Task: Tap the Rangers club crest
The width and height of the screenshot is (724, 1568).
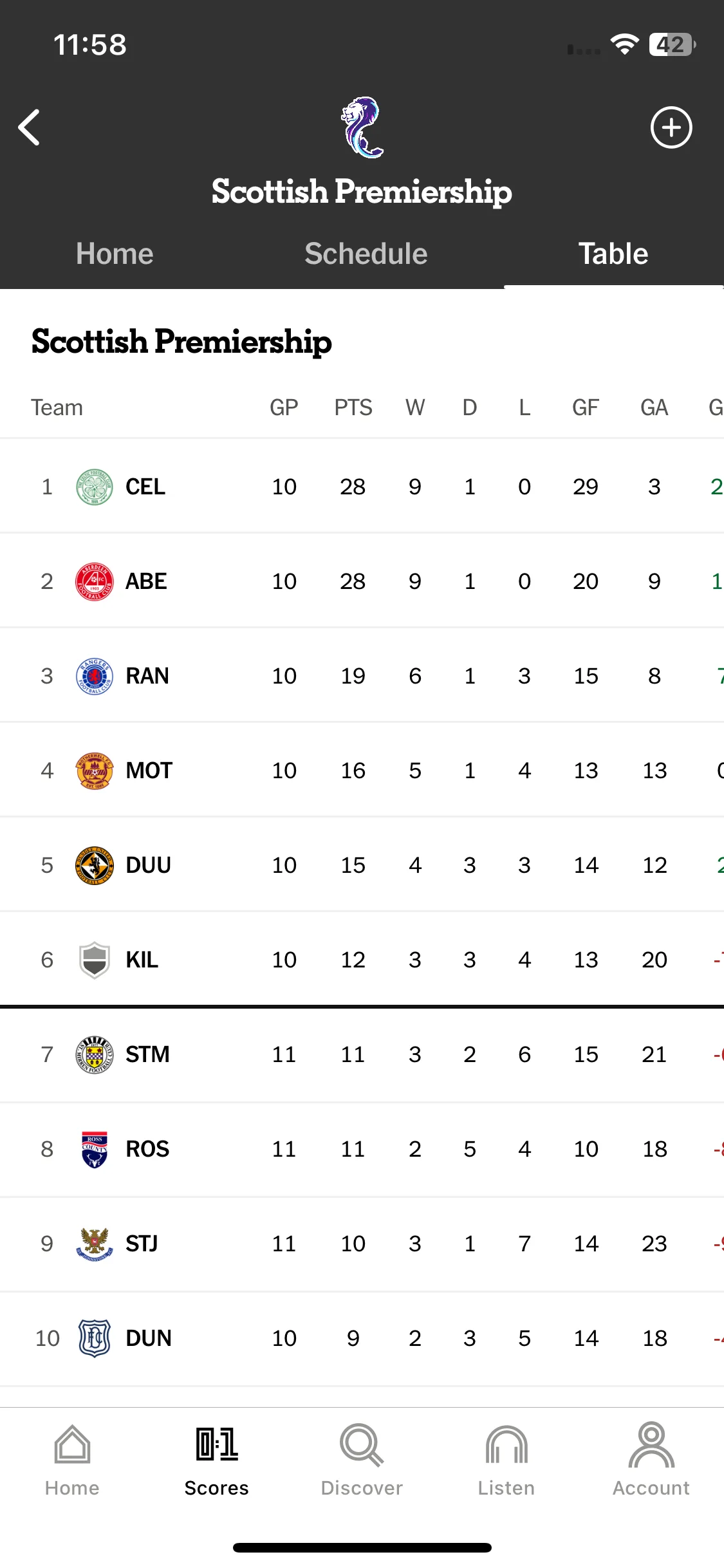Action: tap(95, 676)
